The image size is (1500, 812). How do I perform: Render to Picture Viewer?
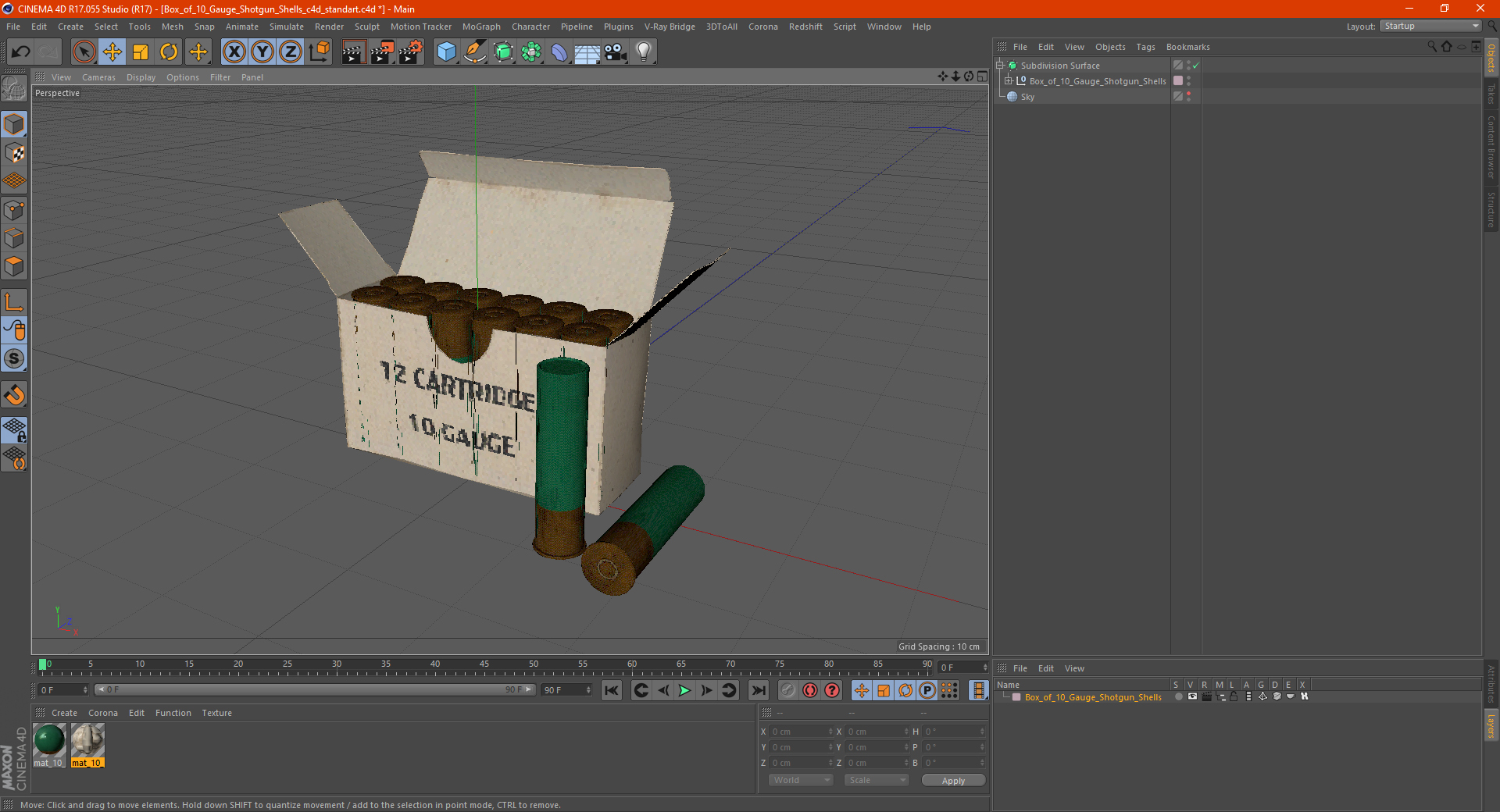pos(382,52)
